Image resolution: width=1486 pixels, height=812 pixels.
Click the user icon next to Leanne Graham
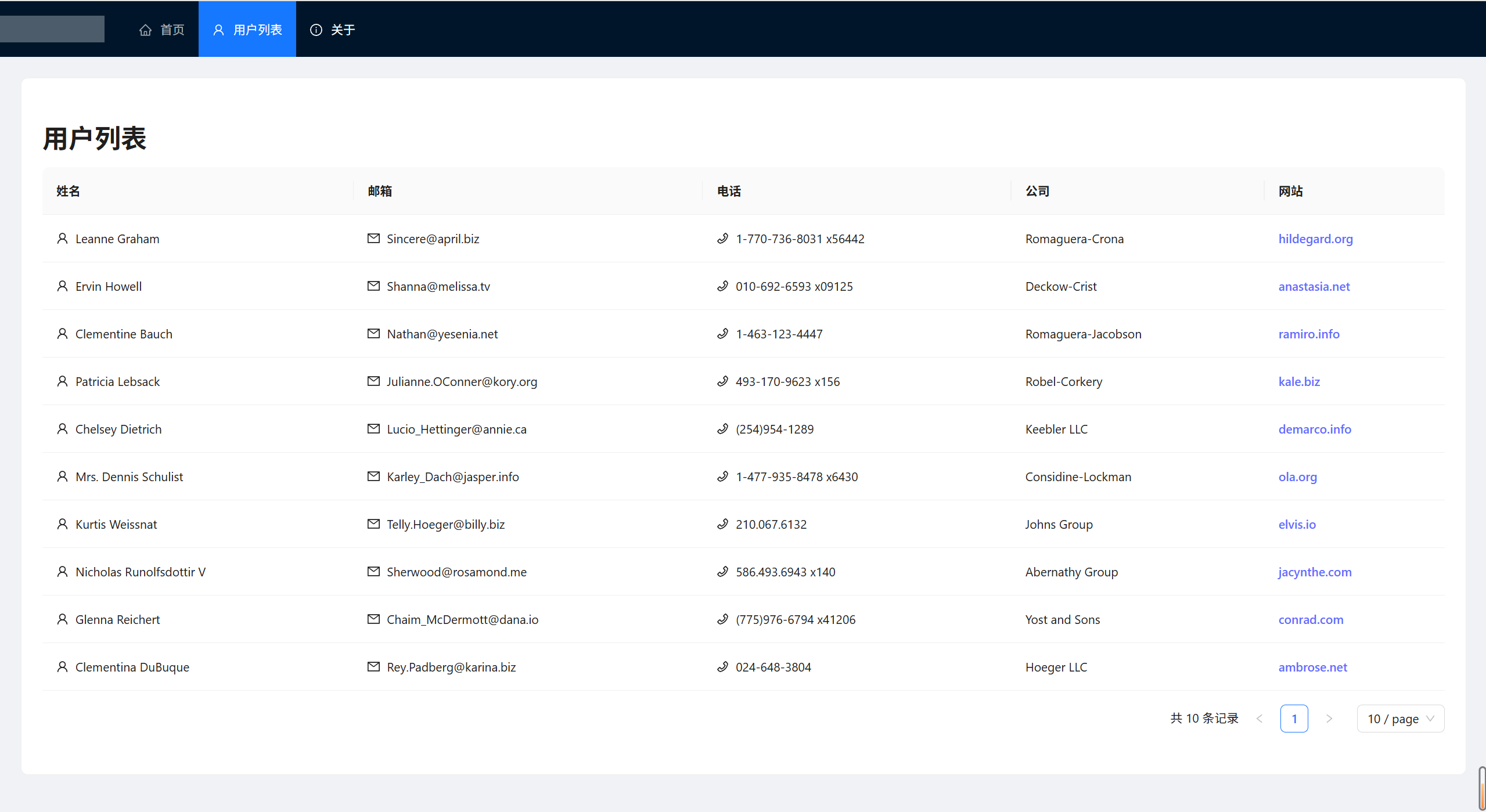tap(62, 239)
